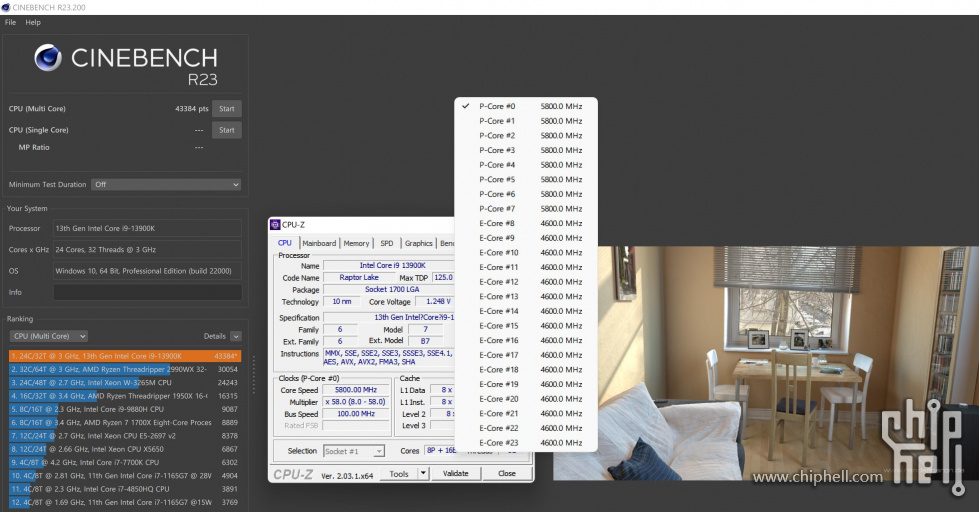Select ranking row Intel Core i7-4850HQ CPU

coord(125,490)
